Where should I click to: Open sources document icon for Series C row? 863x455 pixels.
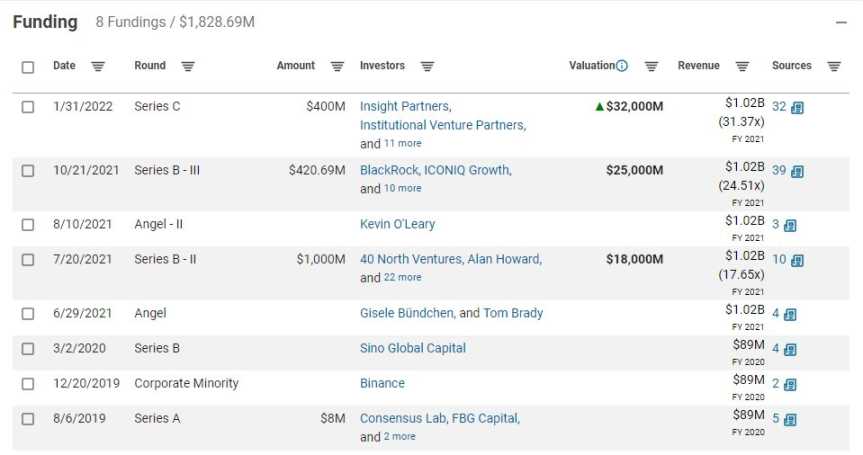797,108
